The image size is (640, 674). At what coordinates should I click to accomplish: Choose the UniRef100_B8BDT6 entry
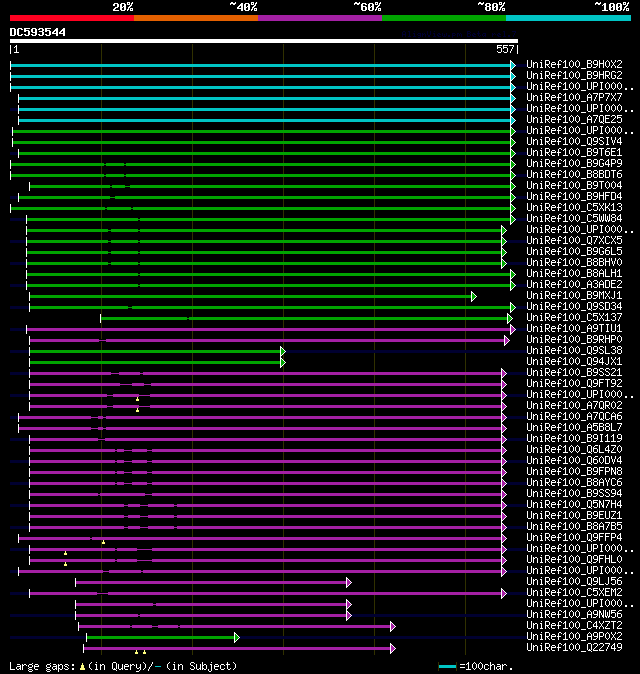(x=574, y=175)
